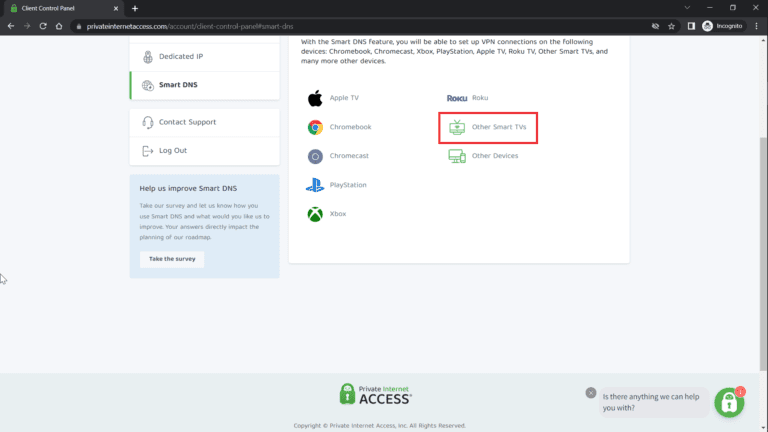Open a new browser tab
Screen dimensions: 768x432
pyautogui.click(x=135, y=8)
